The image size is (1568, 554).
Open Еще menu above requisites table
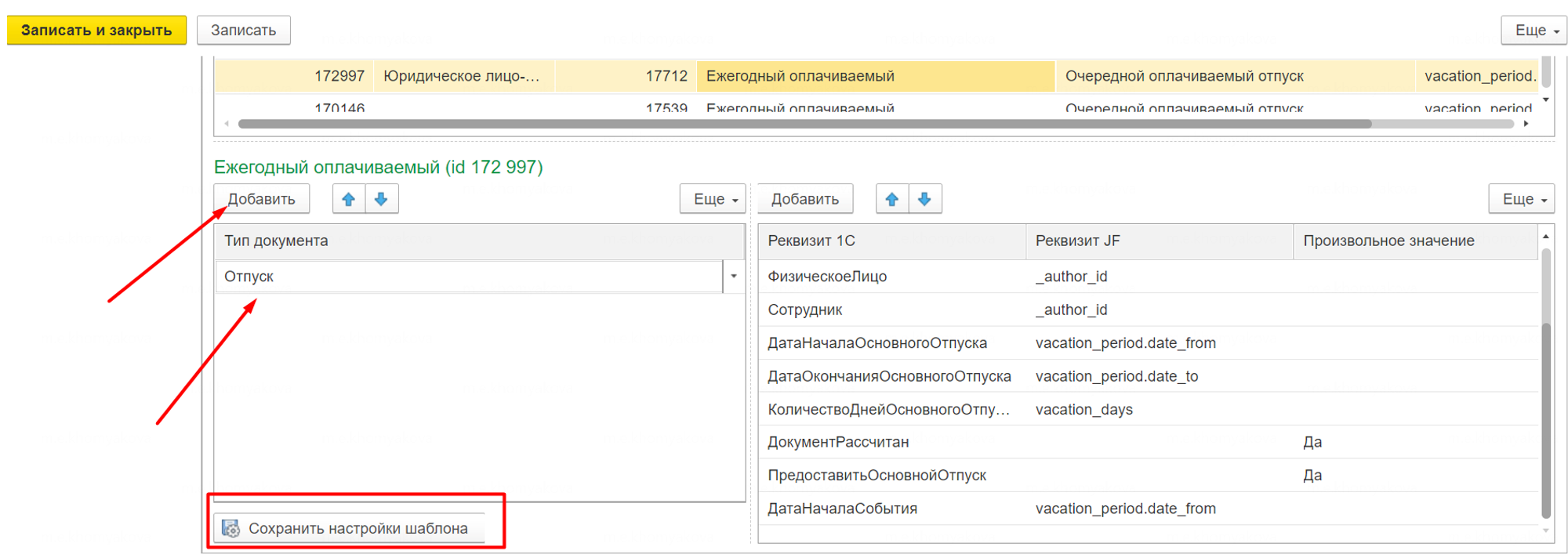coord(1522,199)
